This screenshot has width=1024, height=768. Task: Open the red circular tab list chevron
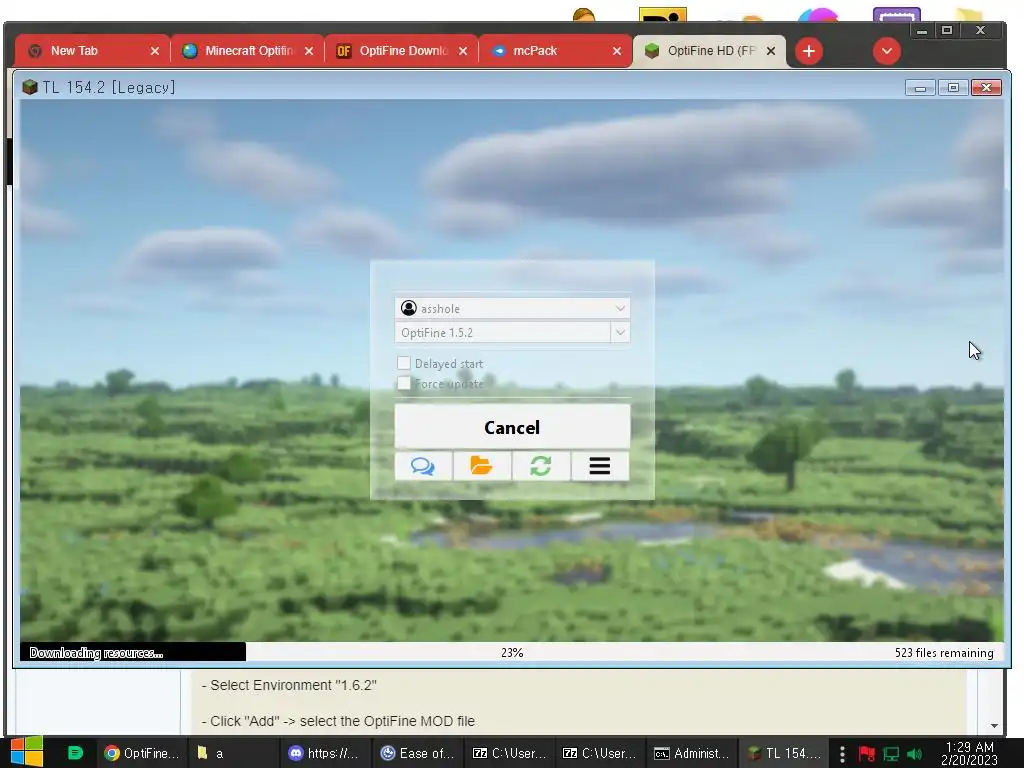tap(887, 51)
